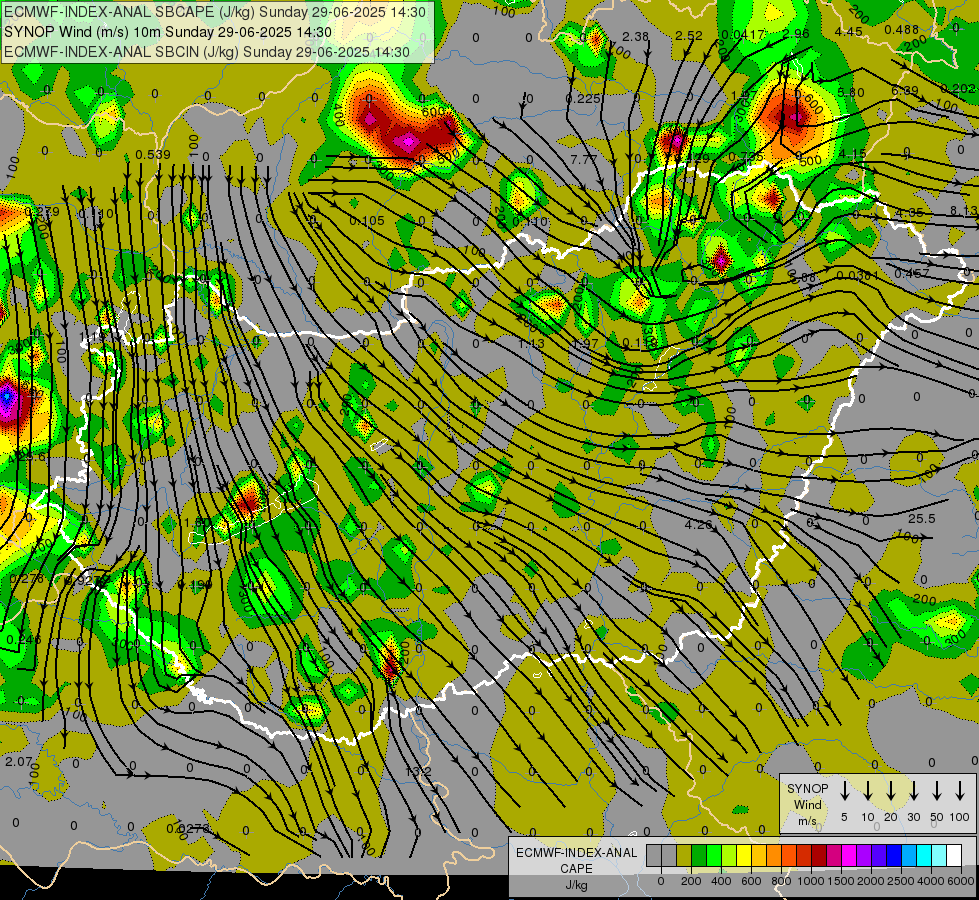The width and height of the screenshot is (979, 900).
Task: Click the map value 4.45
Action: (x=849, y=32)
